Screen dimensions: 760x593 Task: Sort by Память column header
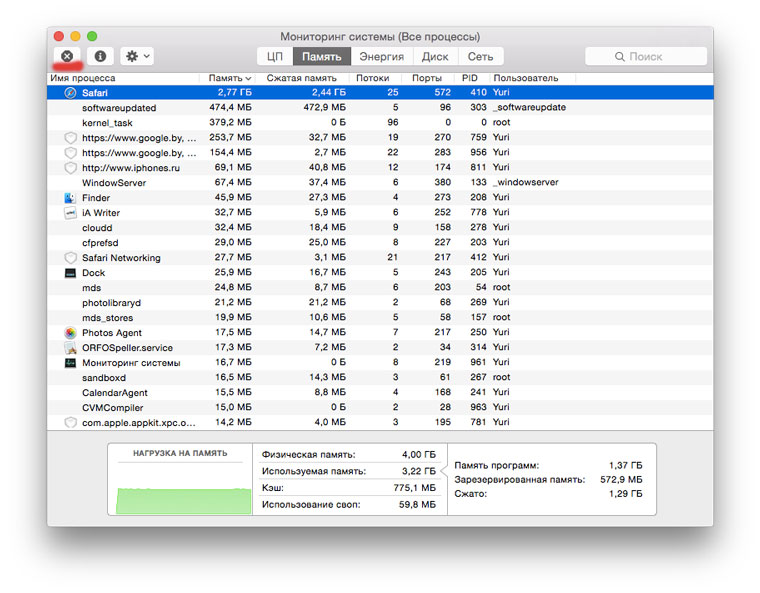(x=227, y=78)
